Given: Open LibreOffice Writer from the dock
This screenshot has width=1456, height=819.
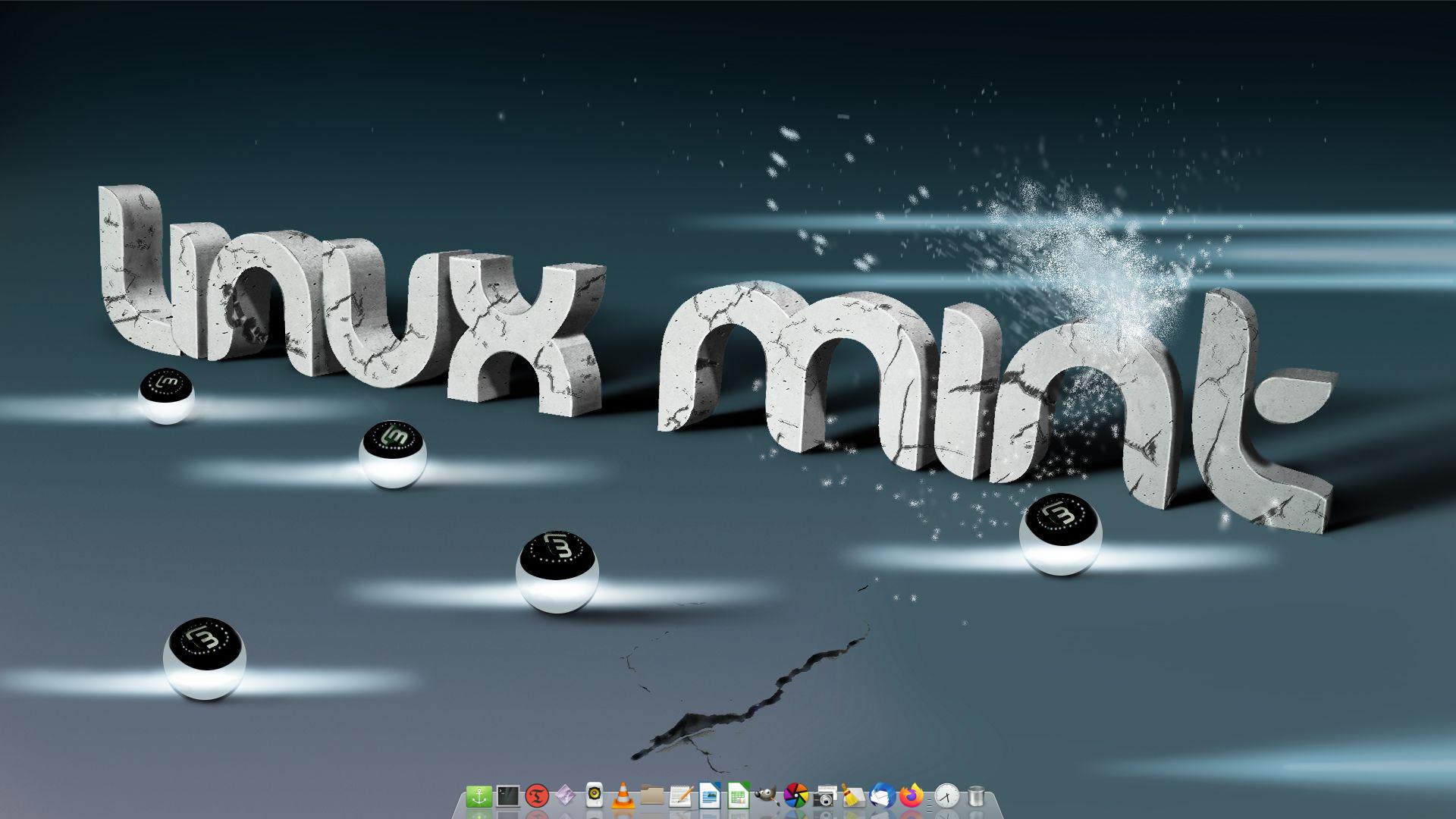Looking at the screenshot, I should click(709, 796).
